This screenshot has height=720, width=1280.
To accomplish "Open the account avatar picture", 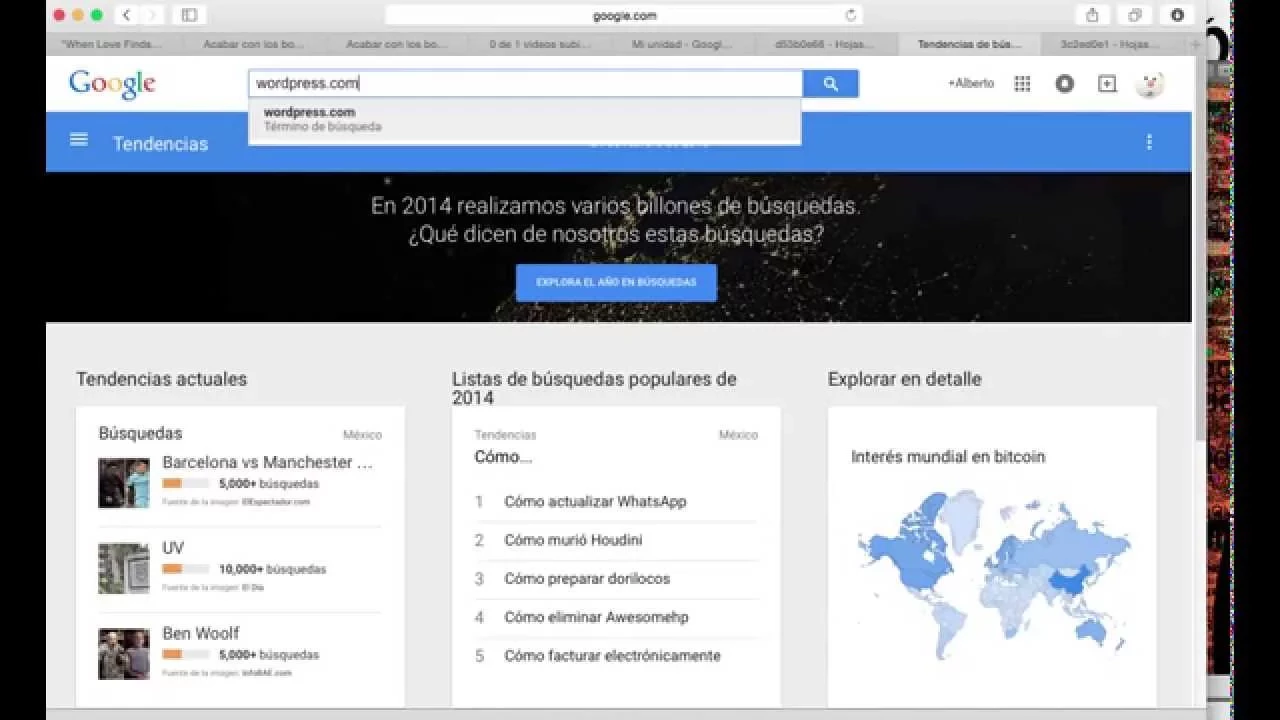I will pyautogui.click(x=1150, y=84).
